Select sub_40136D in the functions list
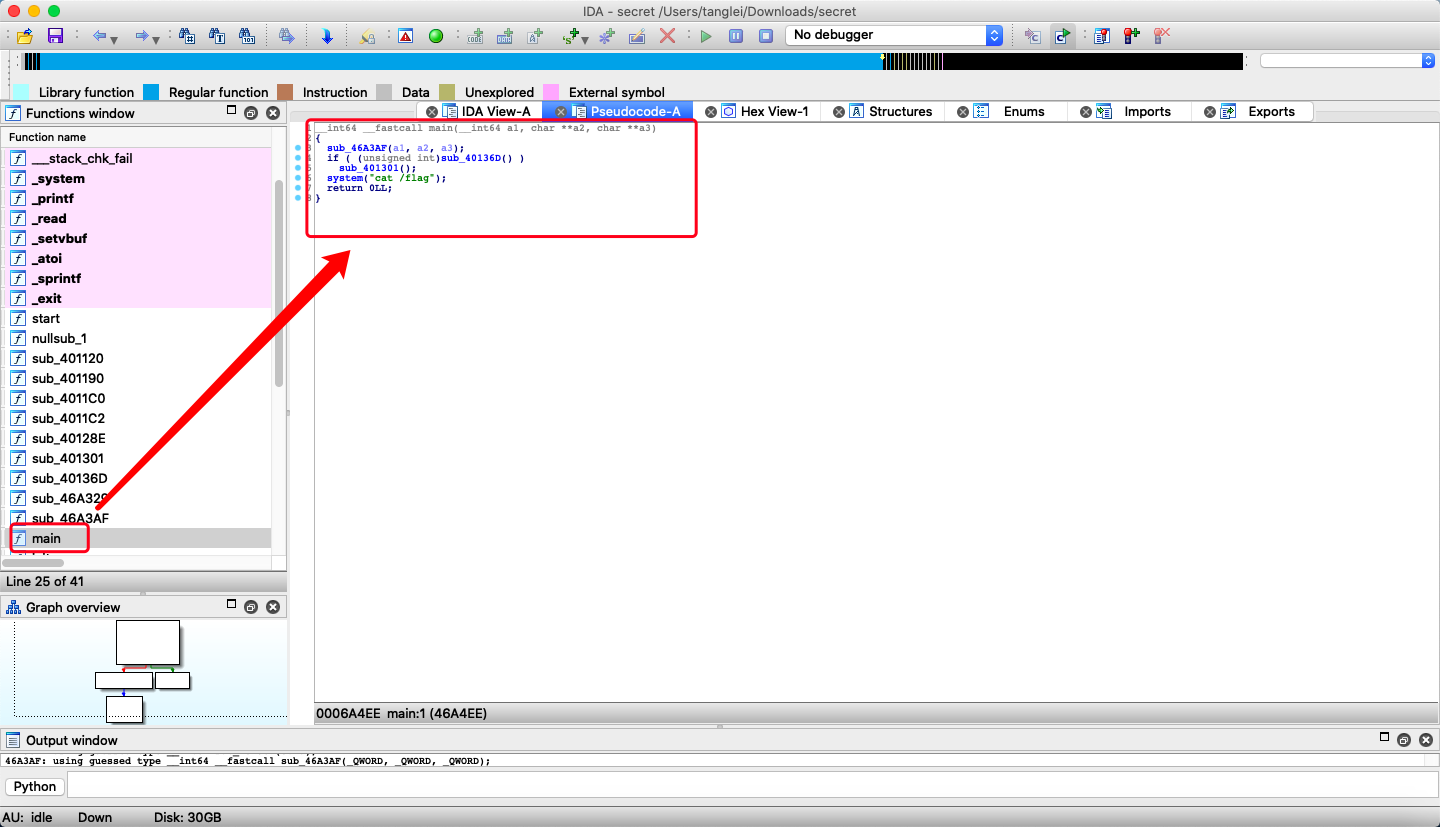1440x827 pixels. point(139,478)
